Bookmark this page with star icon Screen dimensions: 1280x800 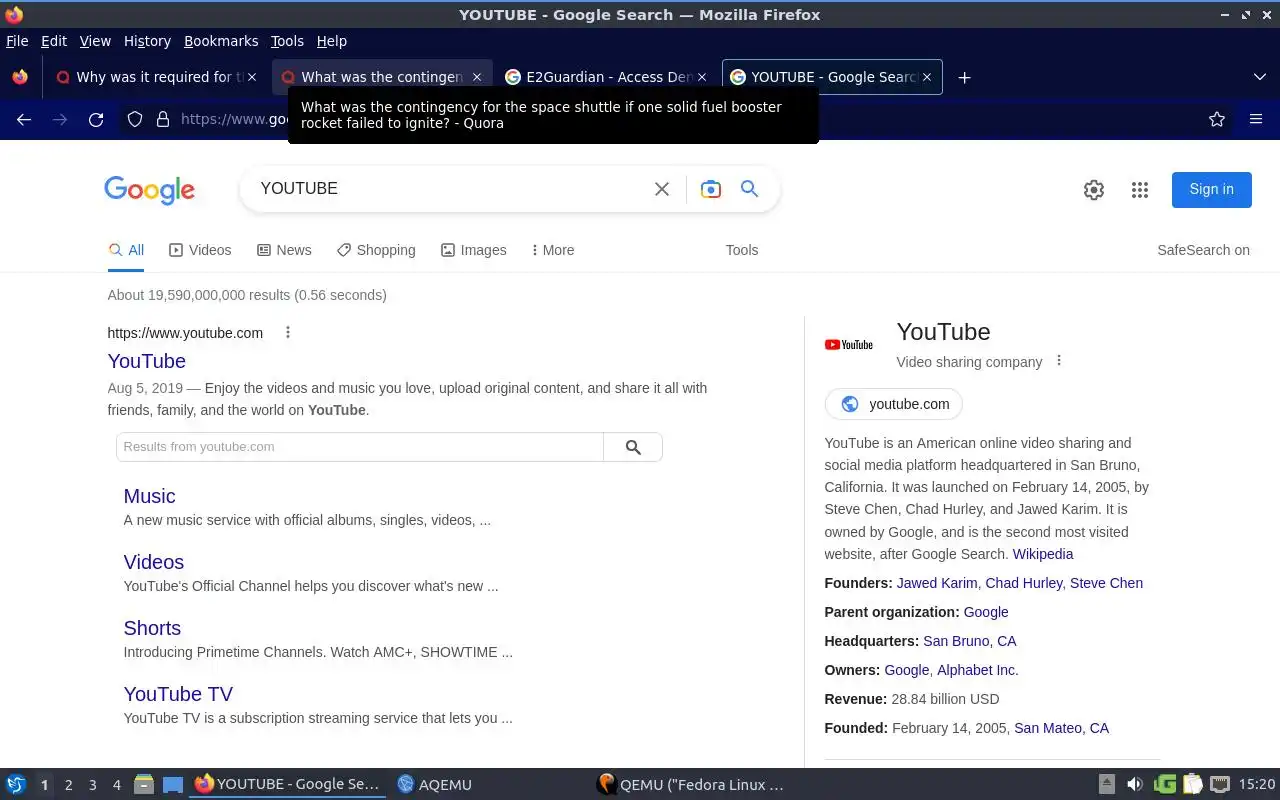click(1217, 119)
